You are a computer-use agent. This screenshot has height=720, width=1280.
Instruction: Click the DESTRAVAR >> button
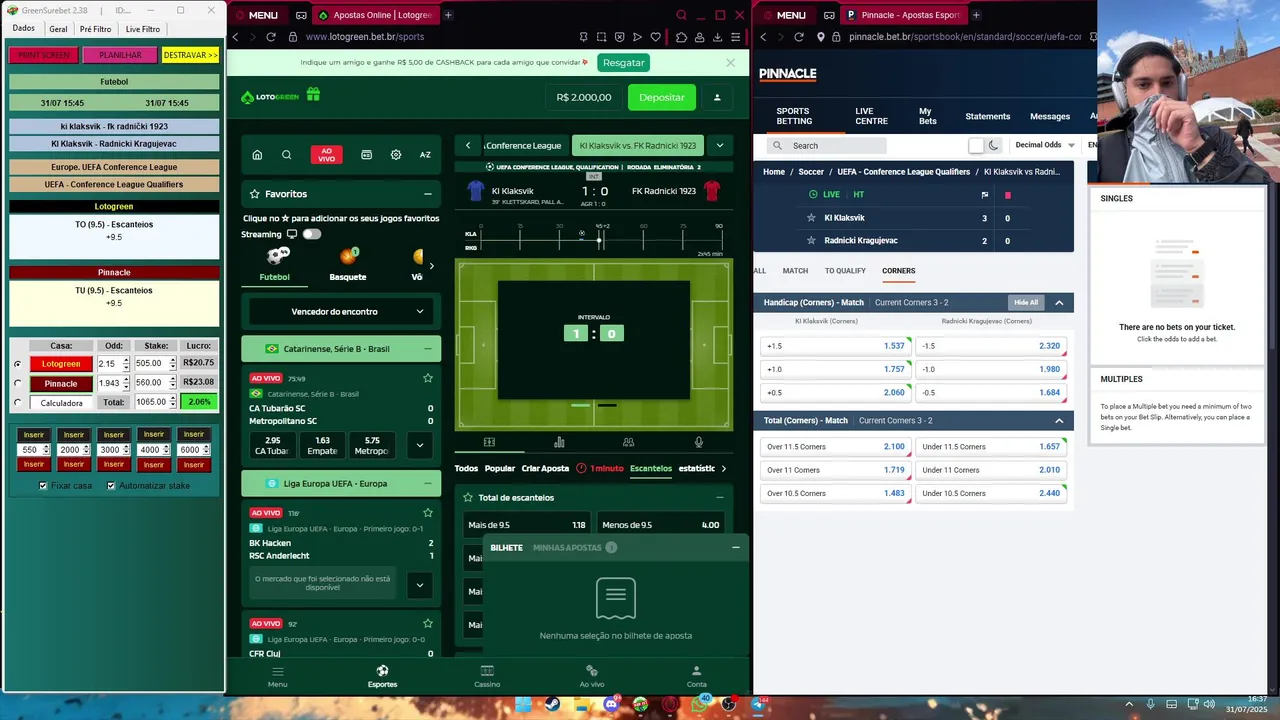coord(190,55)
